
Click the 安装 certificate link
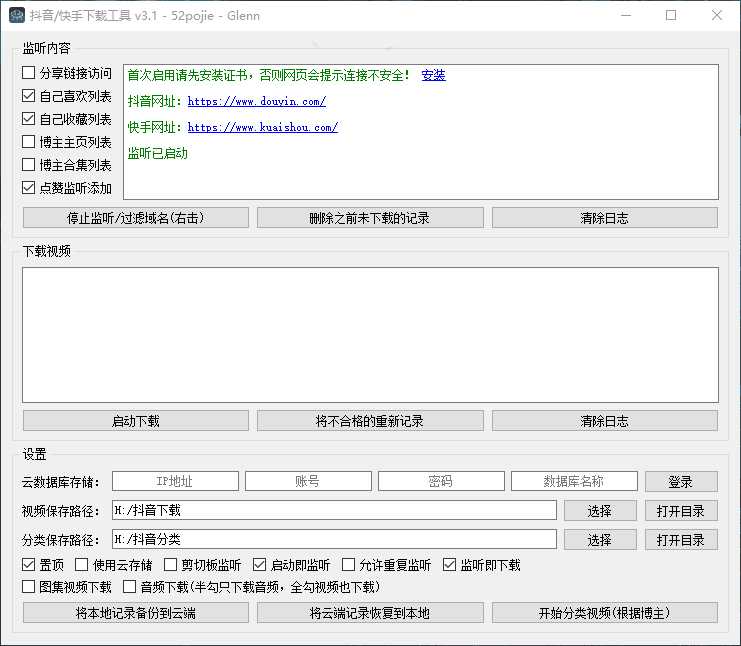pos(433,75)
